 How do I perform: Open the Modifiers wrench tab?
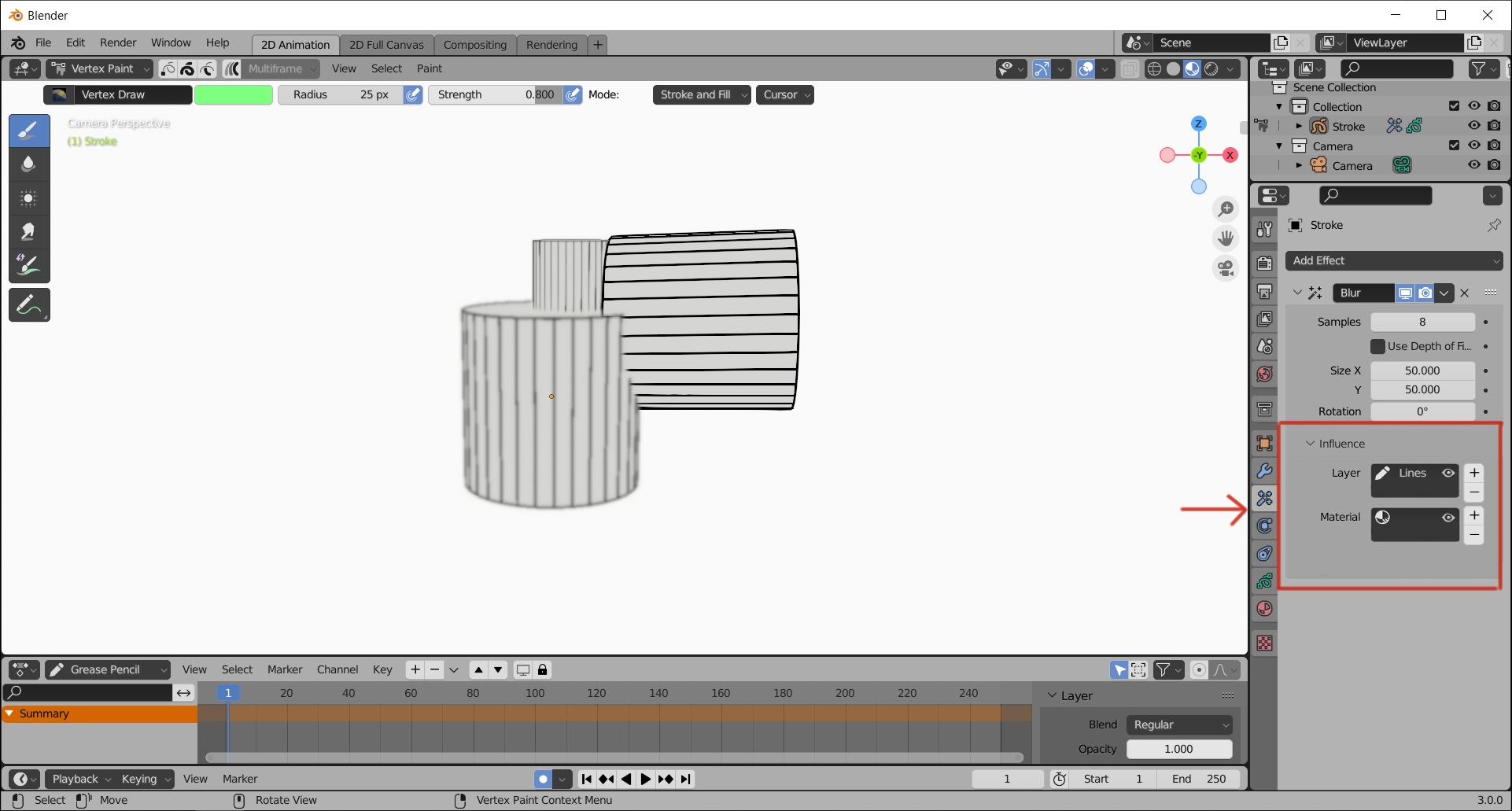tap(1264, 470)
